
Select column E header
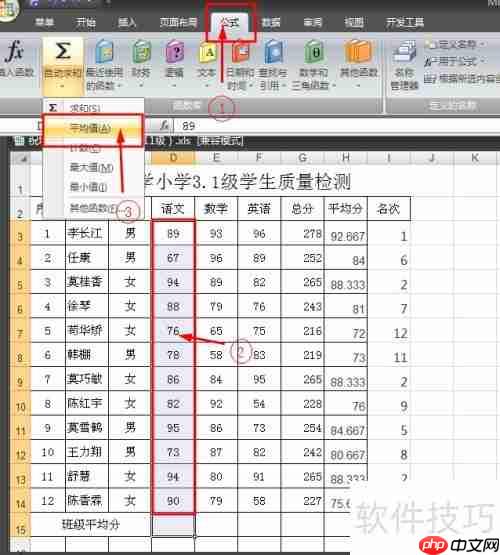[216, 158]
